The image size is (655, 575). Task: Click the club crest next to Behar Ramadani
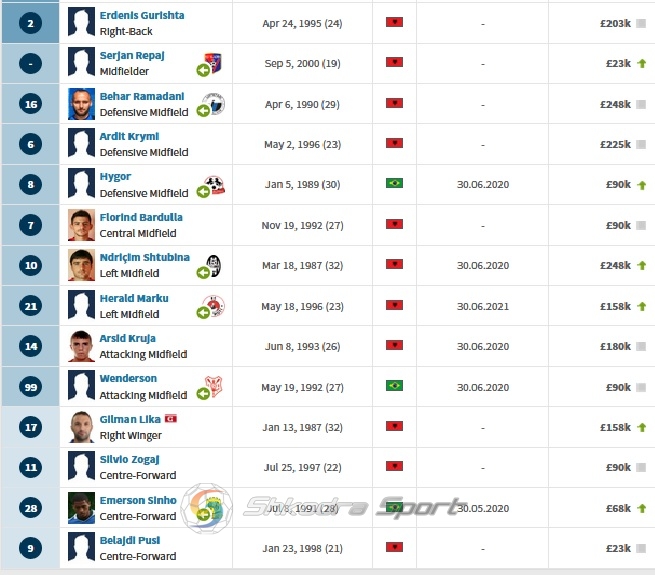(x=214, y=104)
